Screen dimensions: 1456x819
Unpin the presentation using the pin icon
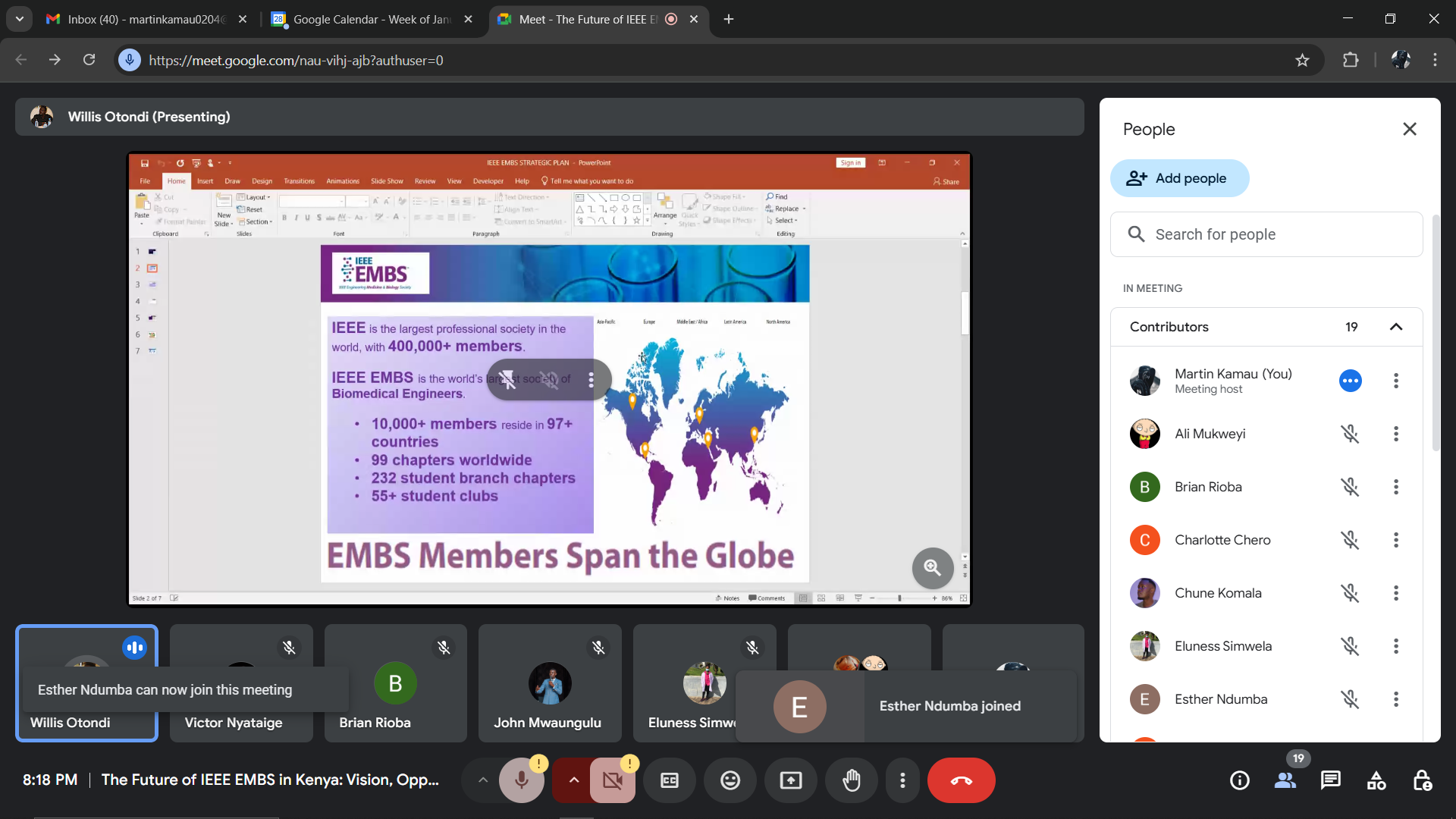509,380
